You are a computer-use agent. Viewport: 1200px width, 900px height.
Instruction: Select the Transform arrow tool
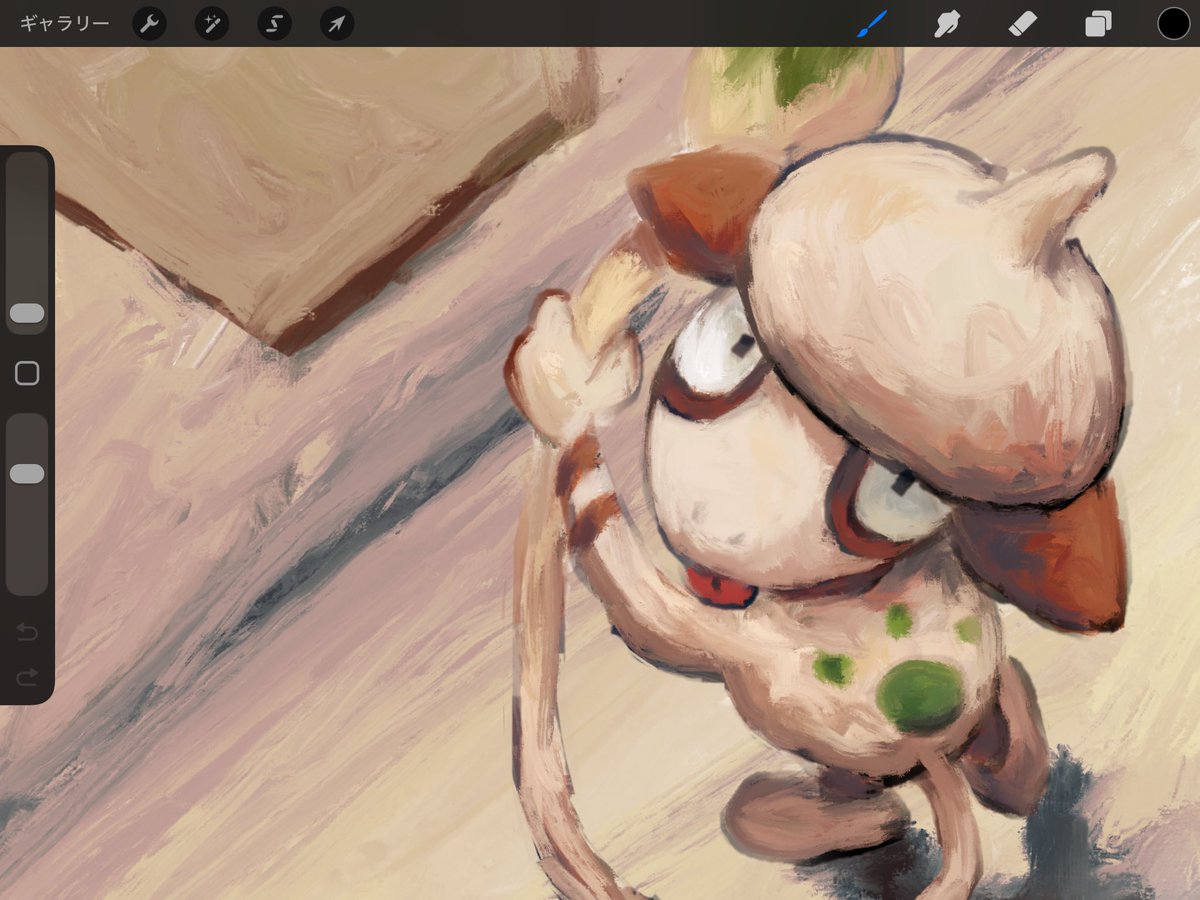pyautogui.click(x=337, y=23)
